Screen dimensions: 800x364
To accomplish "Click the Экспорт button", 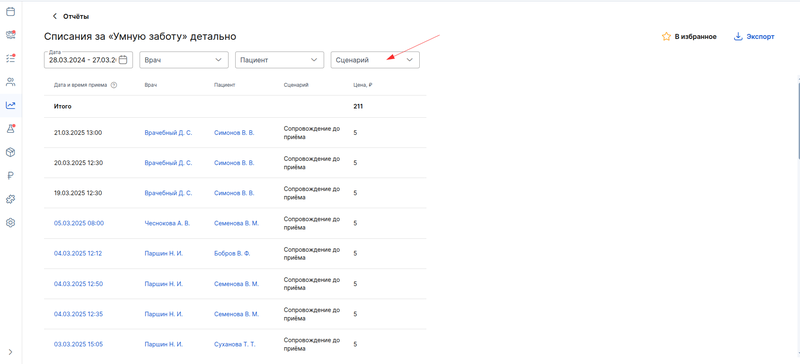I will pyautogui.click(x=754, y=37).
